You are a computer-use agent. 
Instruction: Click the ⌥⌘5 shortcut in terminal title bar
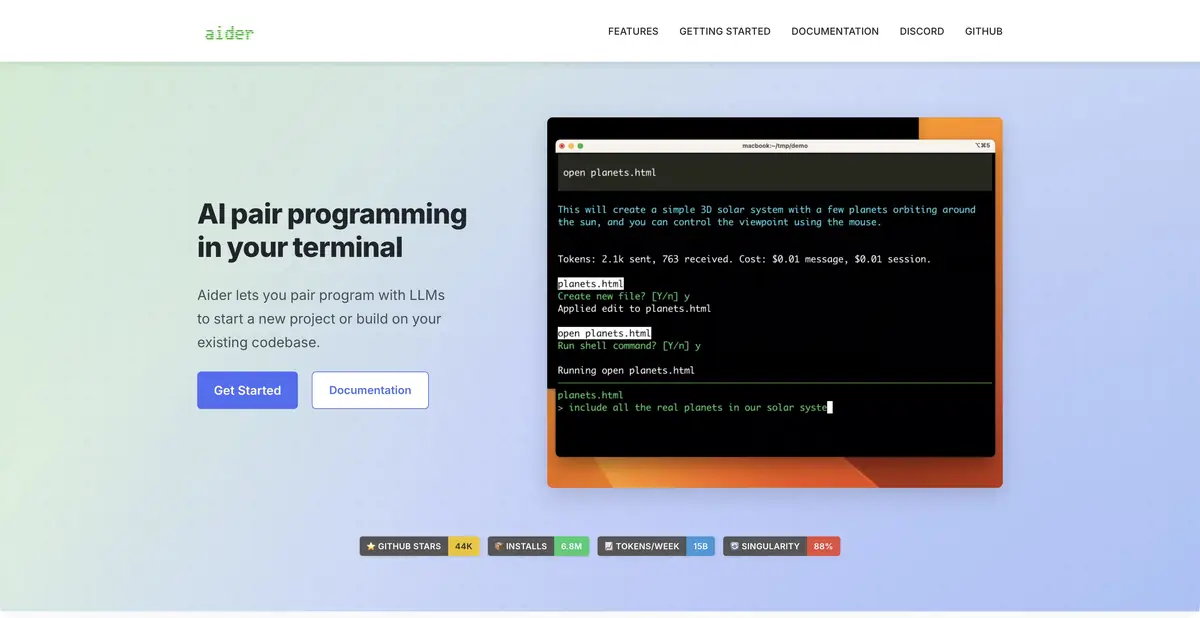point(982,146)
